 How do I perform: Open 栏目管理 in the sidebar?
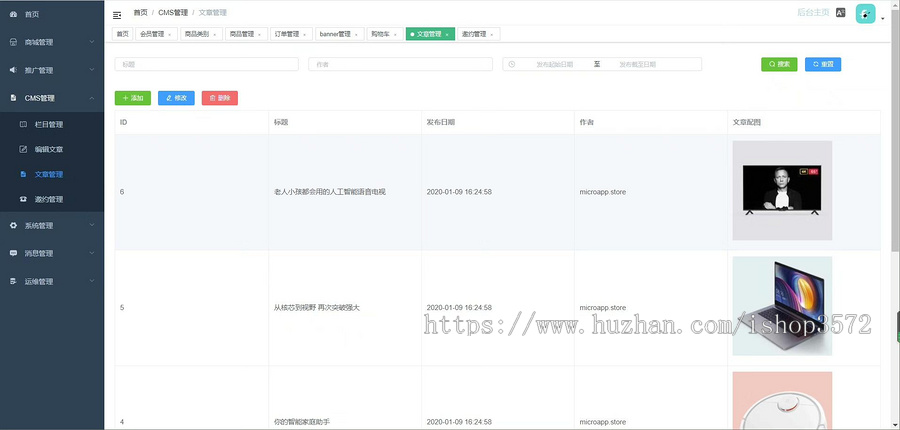52,124
